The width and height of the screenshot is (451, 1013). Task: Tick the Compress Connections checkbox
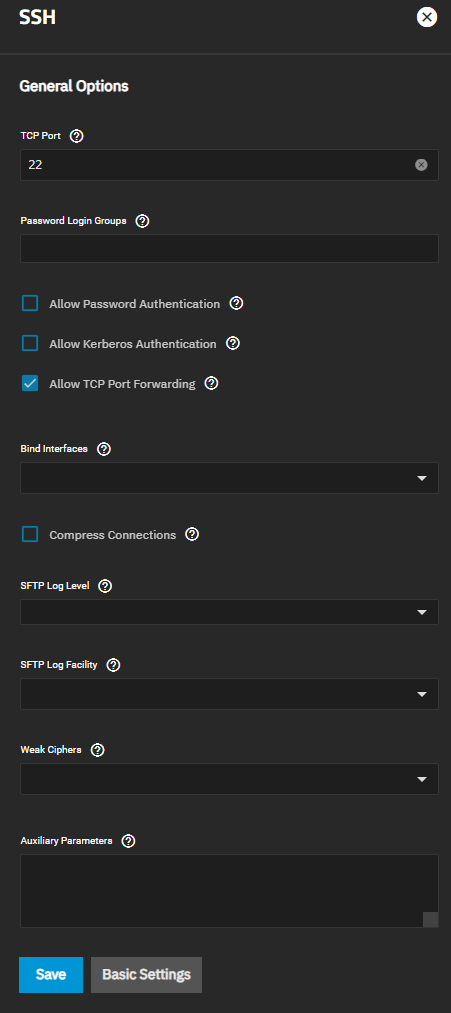tap(30, 534)
